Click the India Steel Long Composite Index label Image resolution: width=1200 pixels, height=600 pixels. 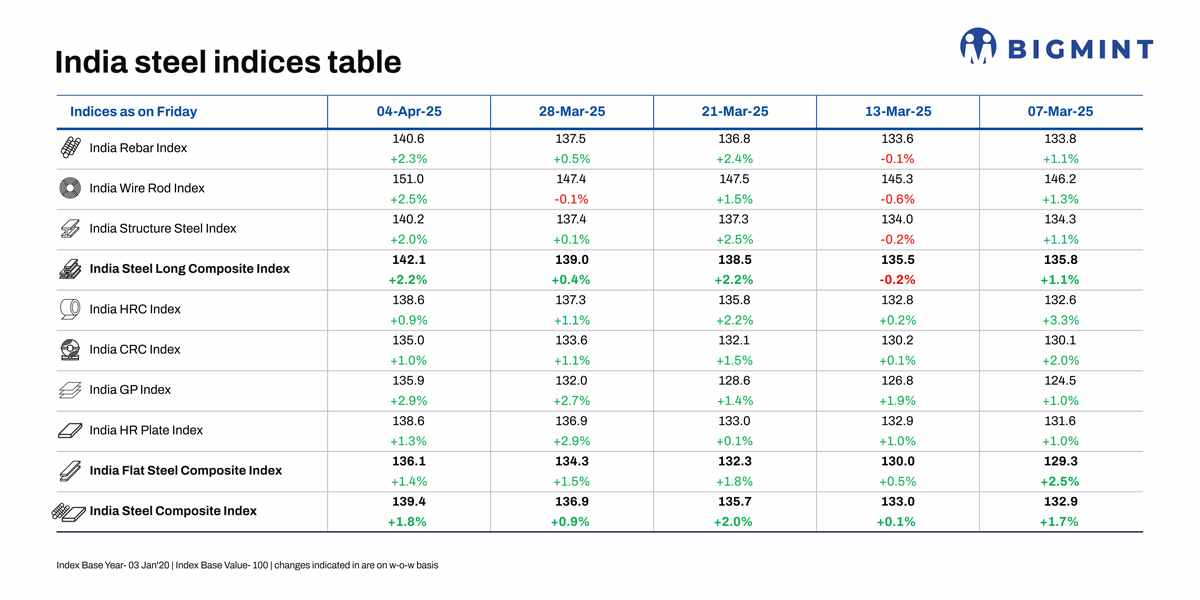pos(189,269)
